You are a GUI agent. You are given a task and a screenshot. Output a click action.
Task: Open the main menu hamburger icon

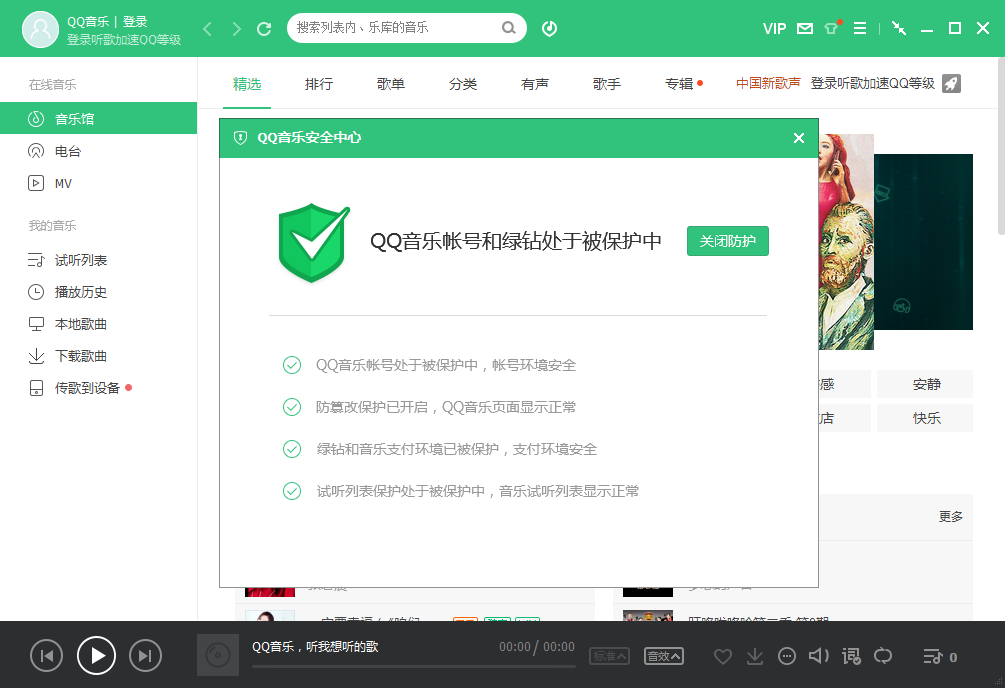coord(860,28)
